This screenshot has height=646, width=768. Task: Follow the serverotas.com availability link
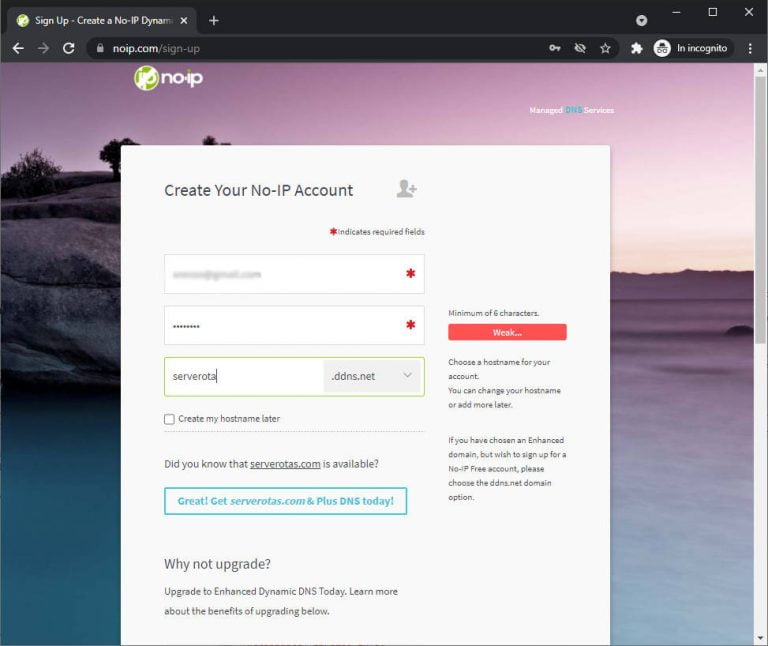coord(285,464)
